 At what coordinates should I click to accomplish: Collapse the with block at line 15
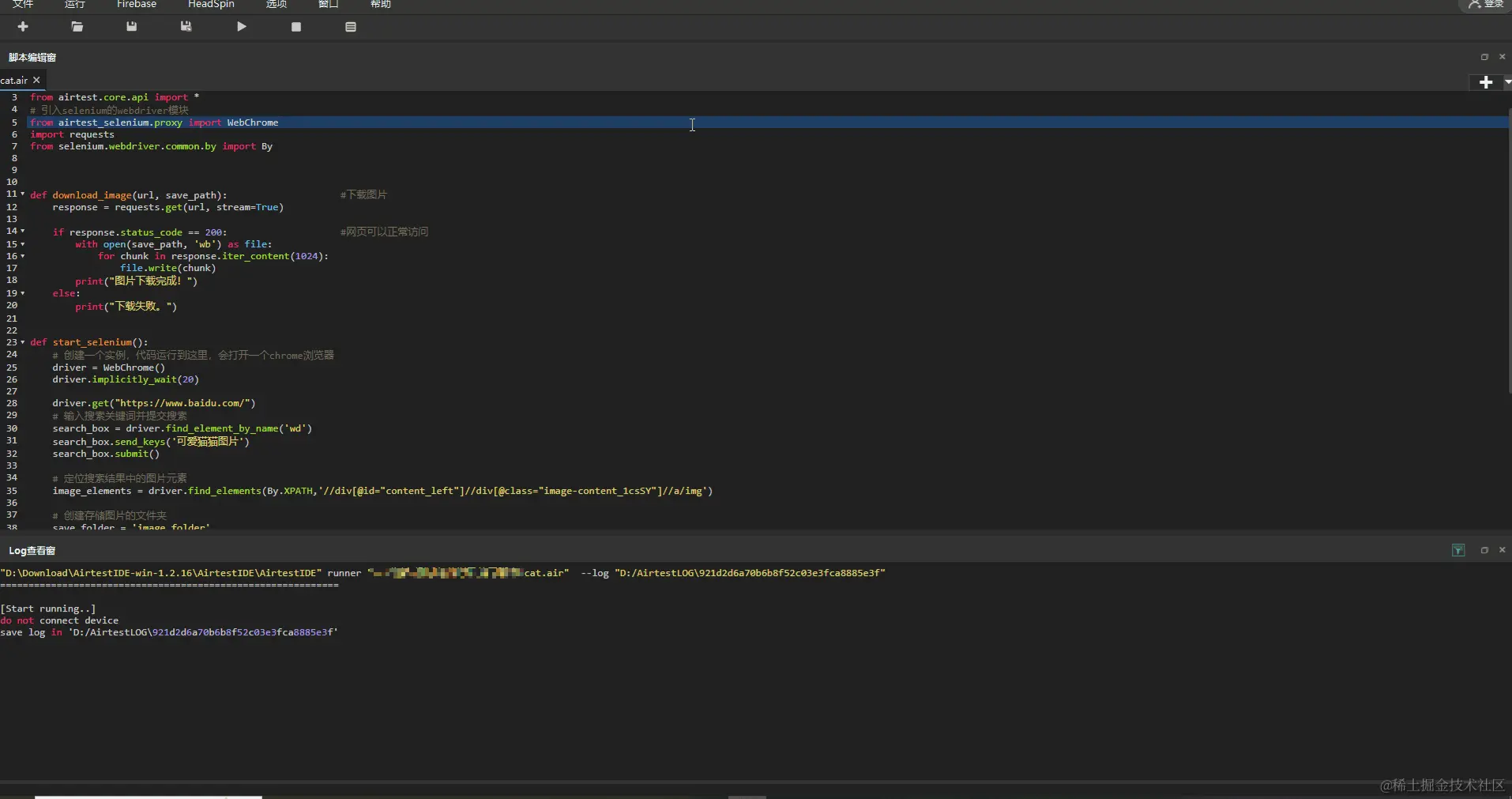[22, 244]
